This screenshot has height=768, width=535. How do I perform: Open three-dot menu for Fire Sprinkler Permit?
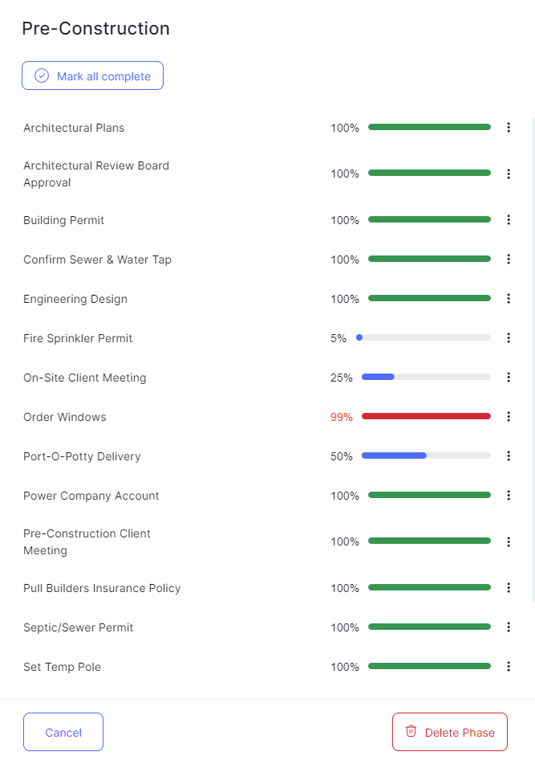click(x=509, y=338)
